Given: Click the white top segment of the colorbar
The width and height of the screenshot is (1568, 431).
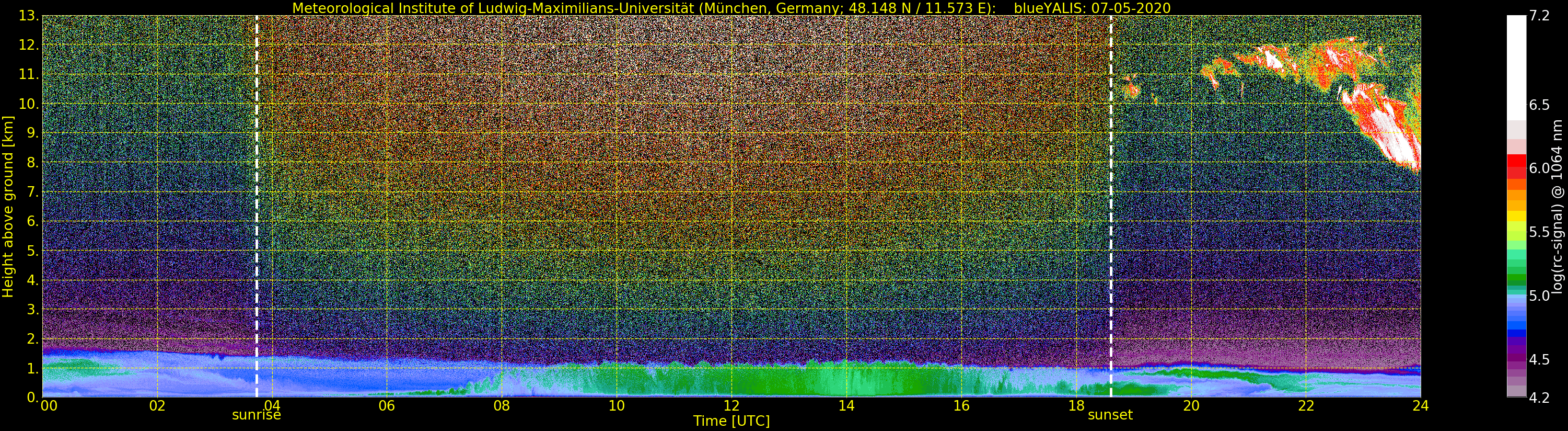Looking at the screenshot, I should 1516,67.
